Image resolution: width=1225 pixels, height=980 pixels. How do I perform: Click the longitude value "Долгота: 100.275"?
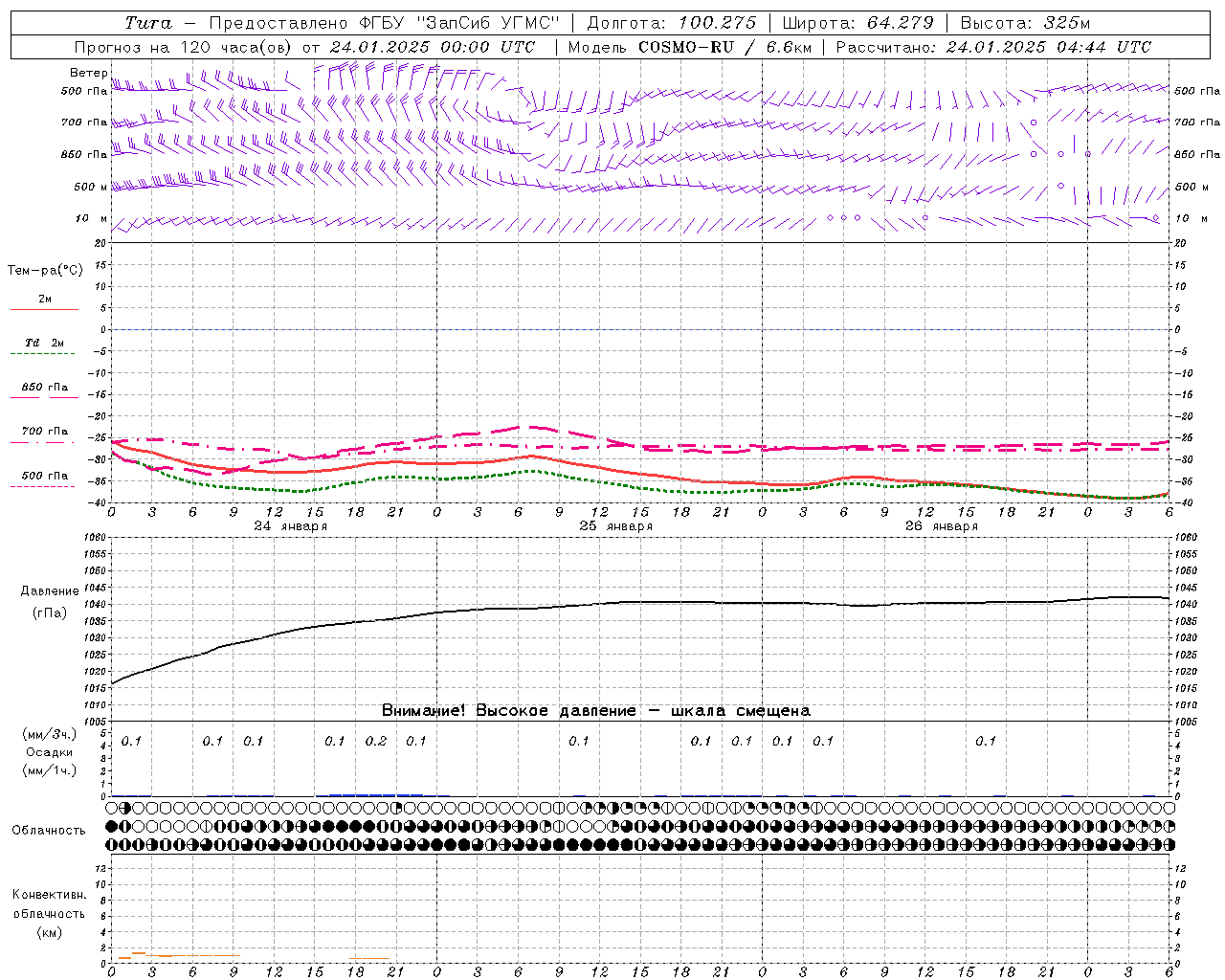click(x=671, y=23)
